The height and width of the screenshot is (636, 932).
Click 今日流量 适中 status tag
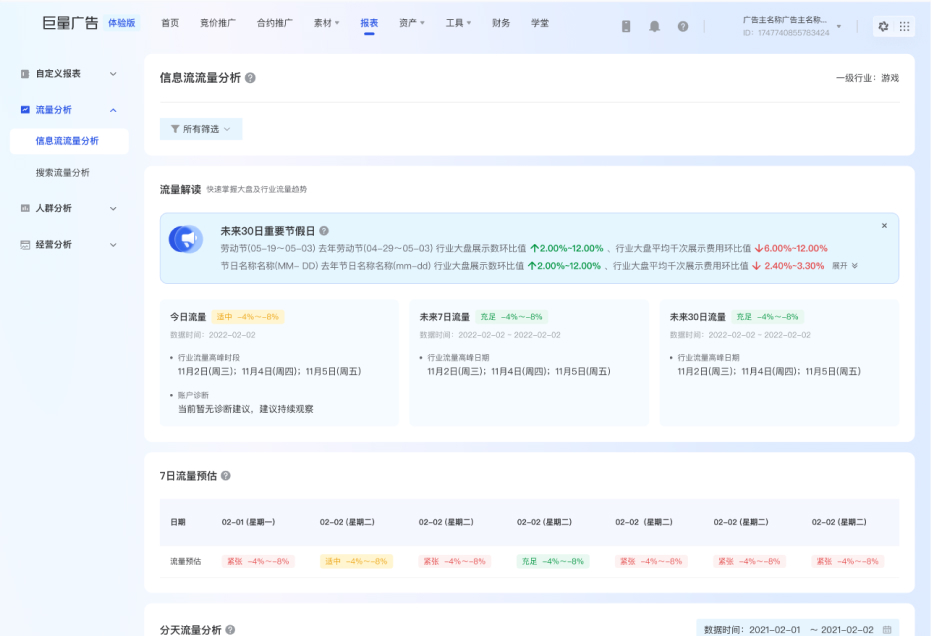[x=248, y=317]
